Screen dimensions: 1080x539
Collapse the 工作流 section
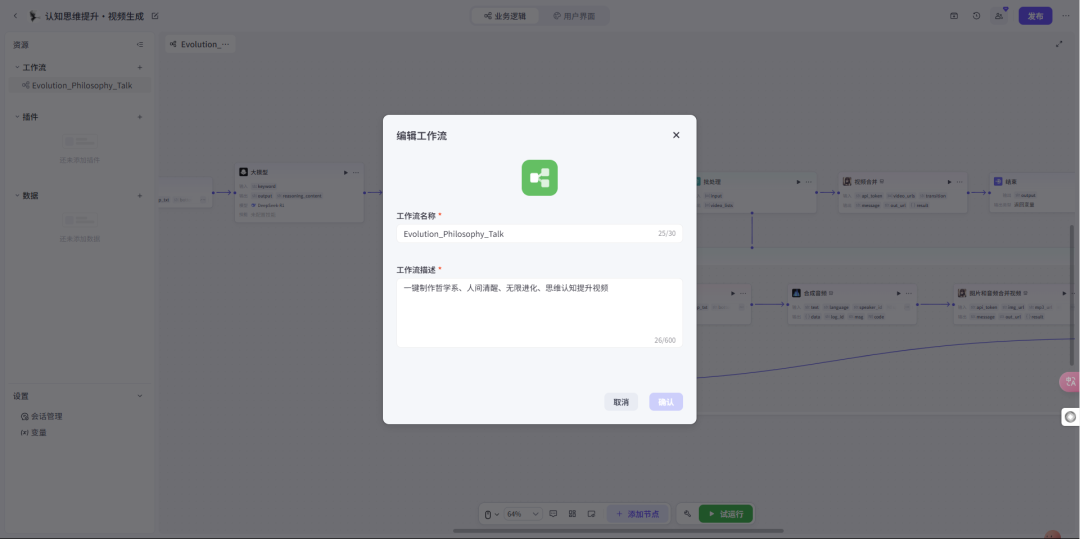pyautogui.click(x=17, y=67)
